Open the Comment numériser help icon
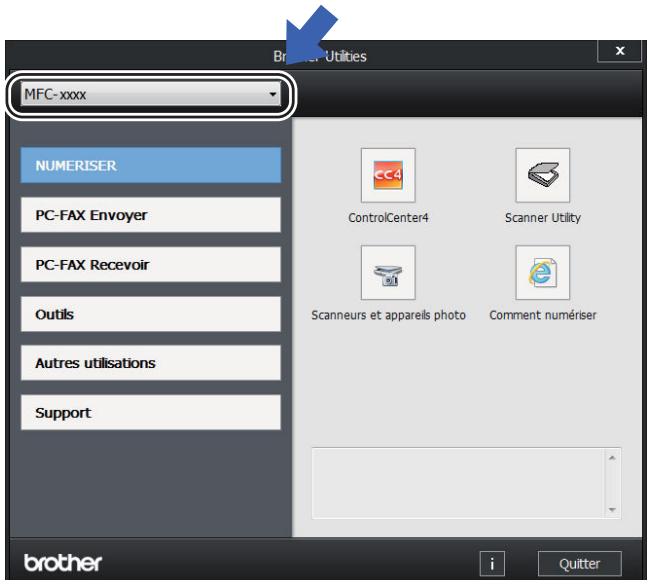This screenshot has width=650, height=584. (x=543, y=272)
